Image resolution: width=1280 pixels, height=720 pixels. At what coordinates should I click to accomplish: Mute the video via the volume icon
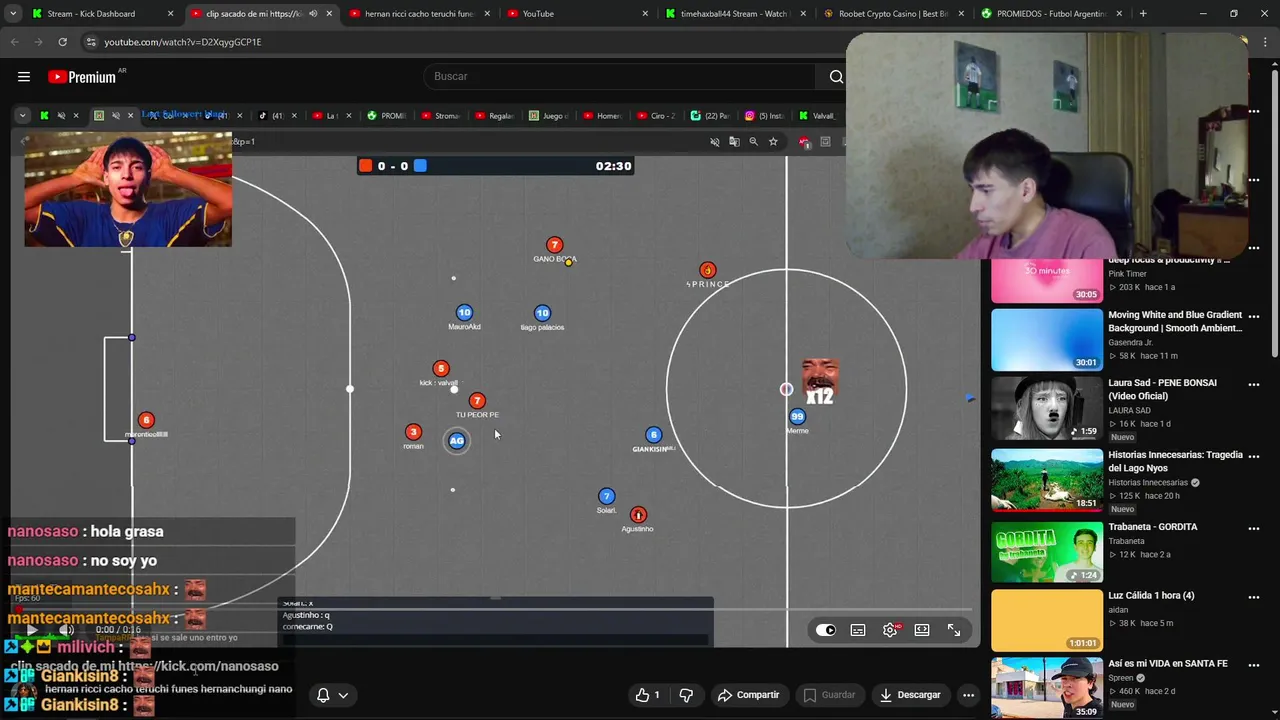66,630
